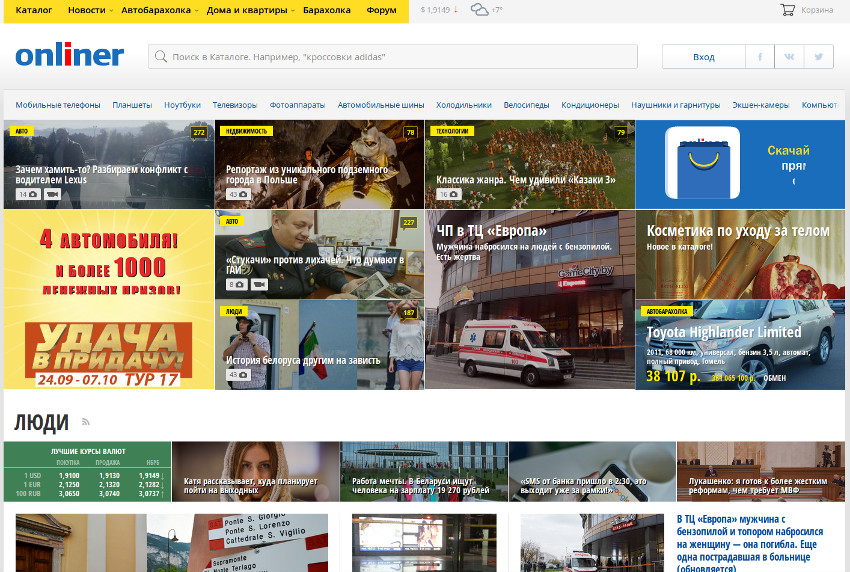The width and height of the screenshot is (850, 572).
Task: Log in with the VK icon
Action: tap(790, 57)
